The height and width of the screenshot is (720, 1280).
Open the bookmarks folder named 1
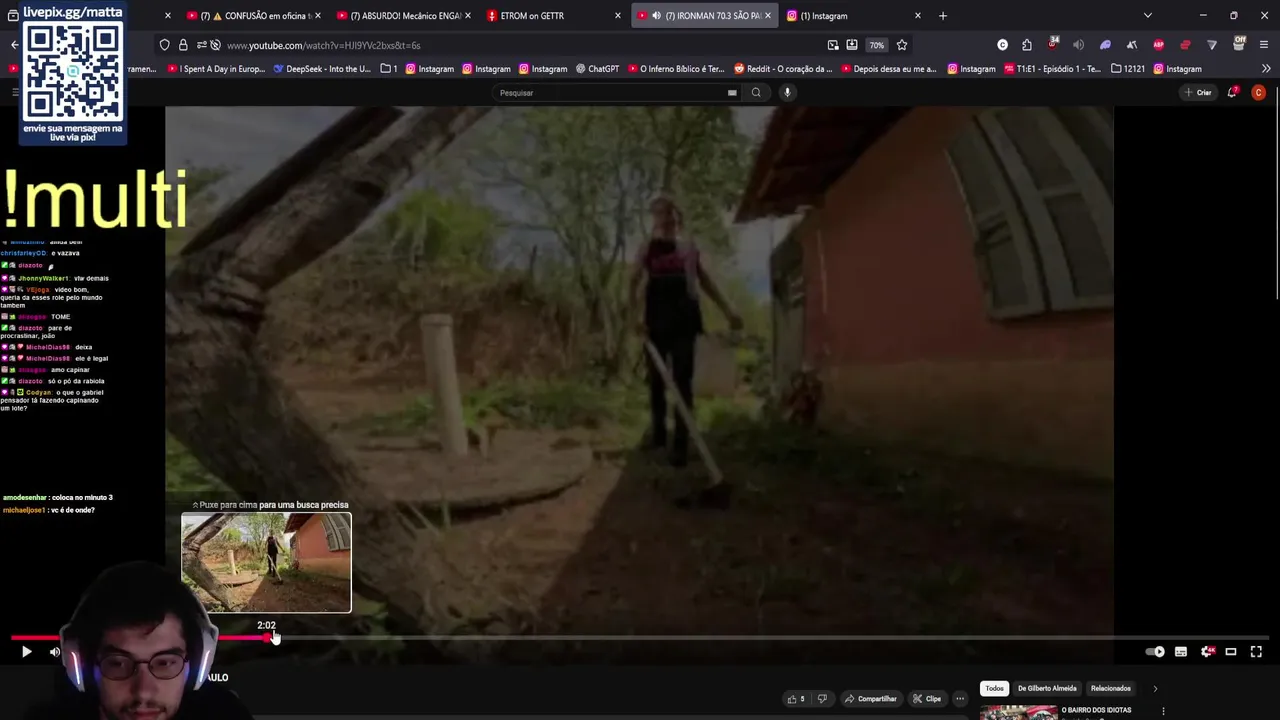(x=389, y=69)
